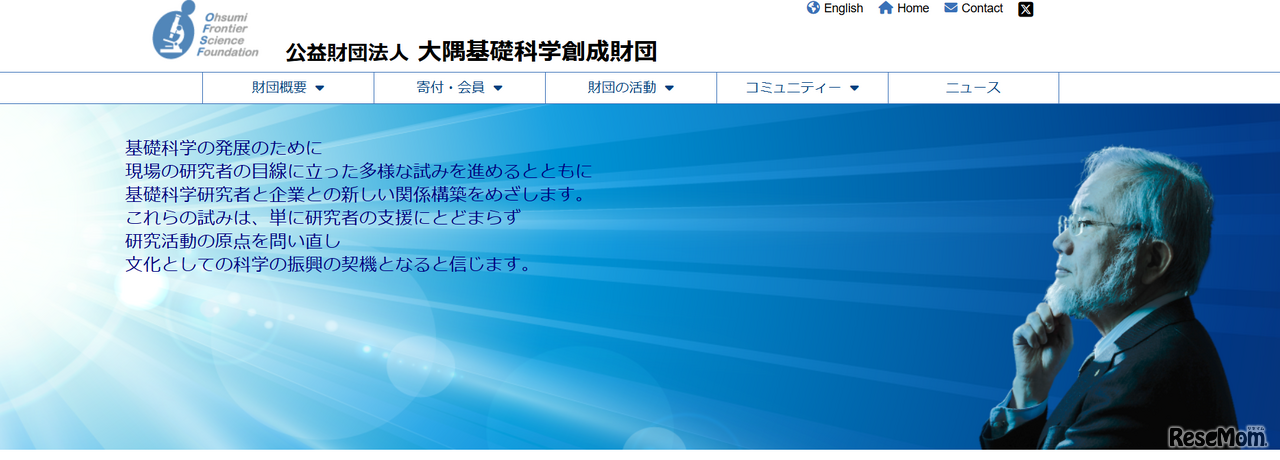
Task: Open the コミュニティー menu
Action: click(802, 88)
